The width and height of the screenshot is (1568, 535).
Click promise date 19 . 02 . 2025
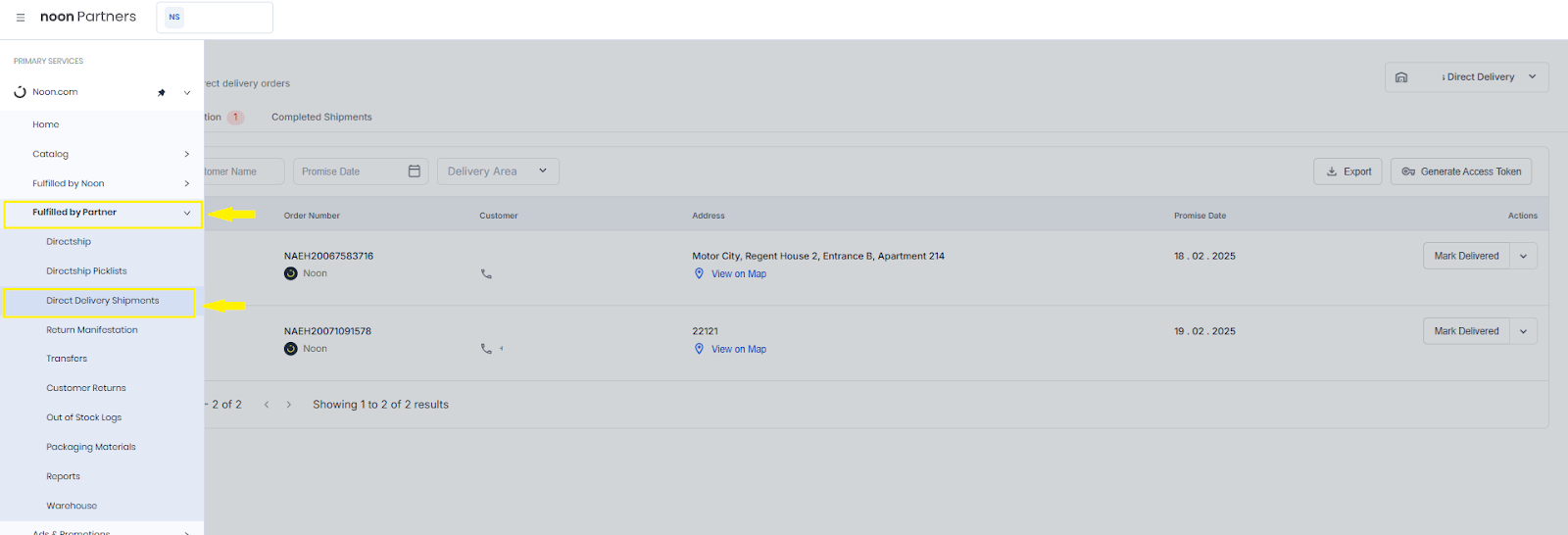pos(1204,331)
